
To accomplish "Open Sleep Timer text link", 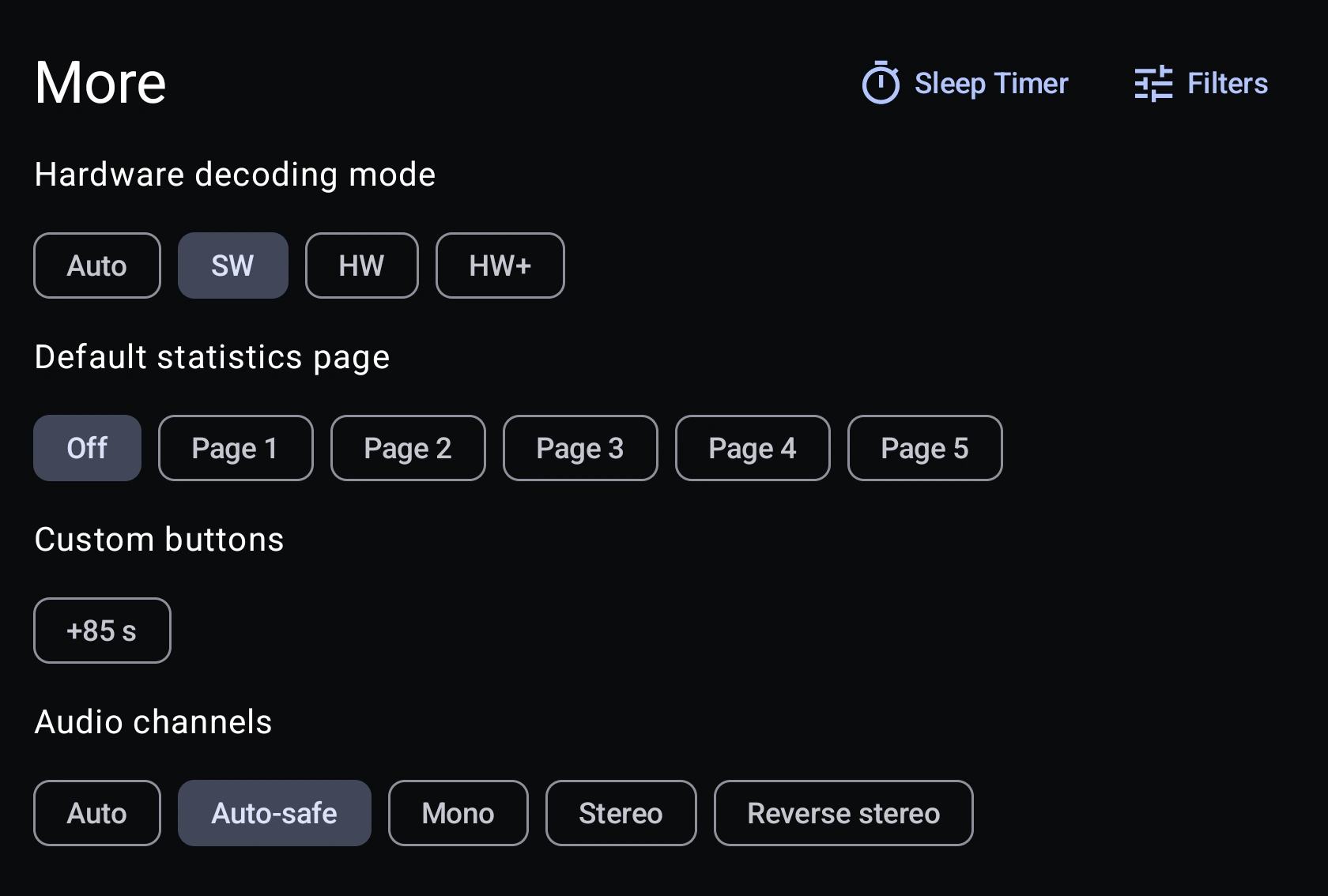I will pyautogui.click(x=991, y=84).
